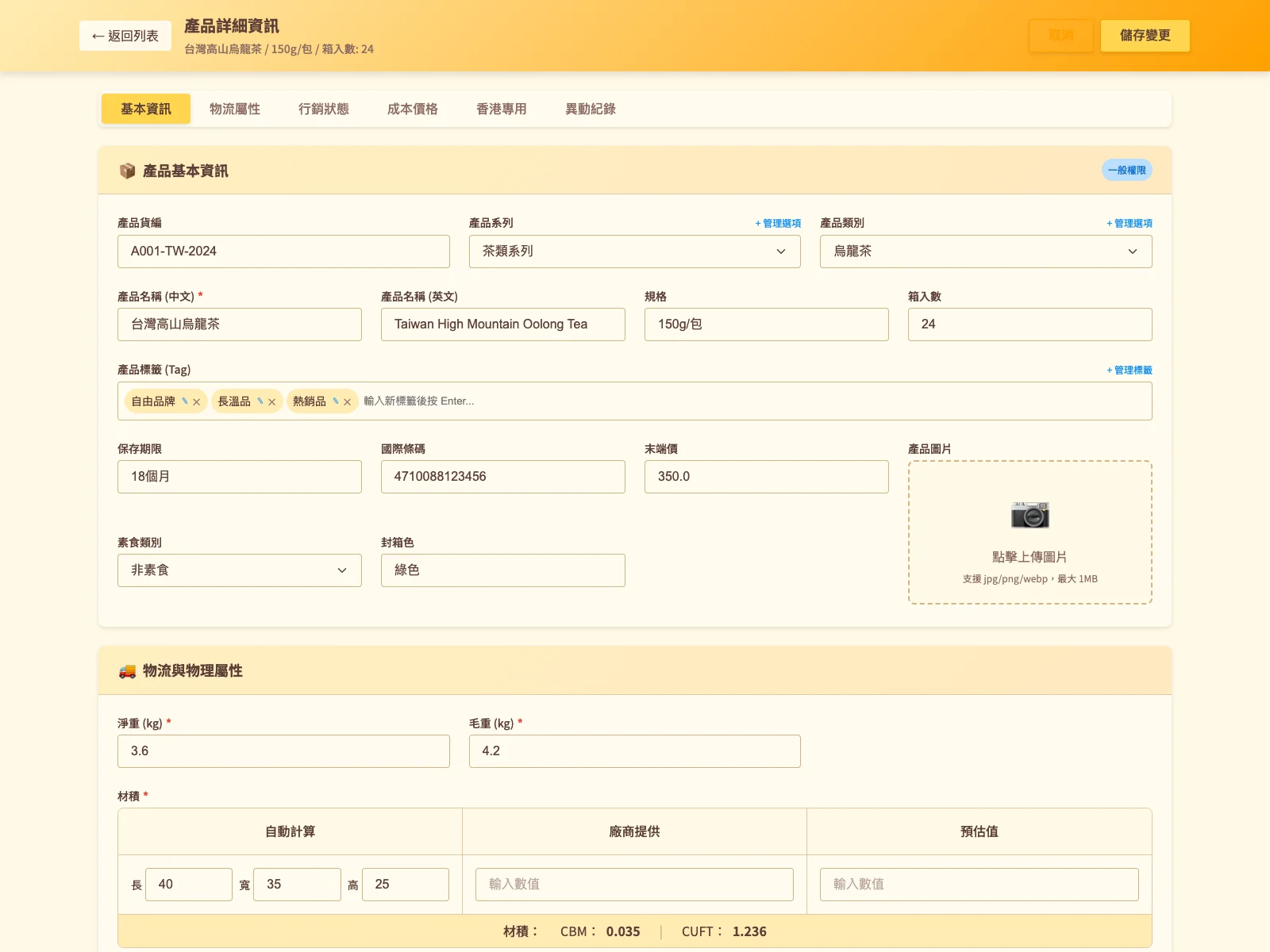Click the 毛重 (kg) field
Viewport: 1270px width, 952px height.
click(635, 751)
